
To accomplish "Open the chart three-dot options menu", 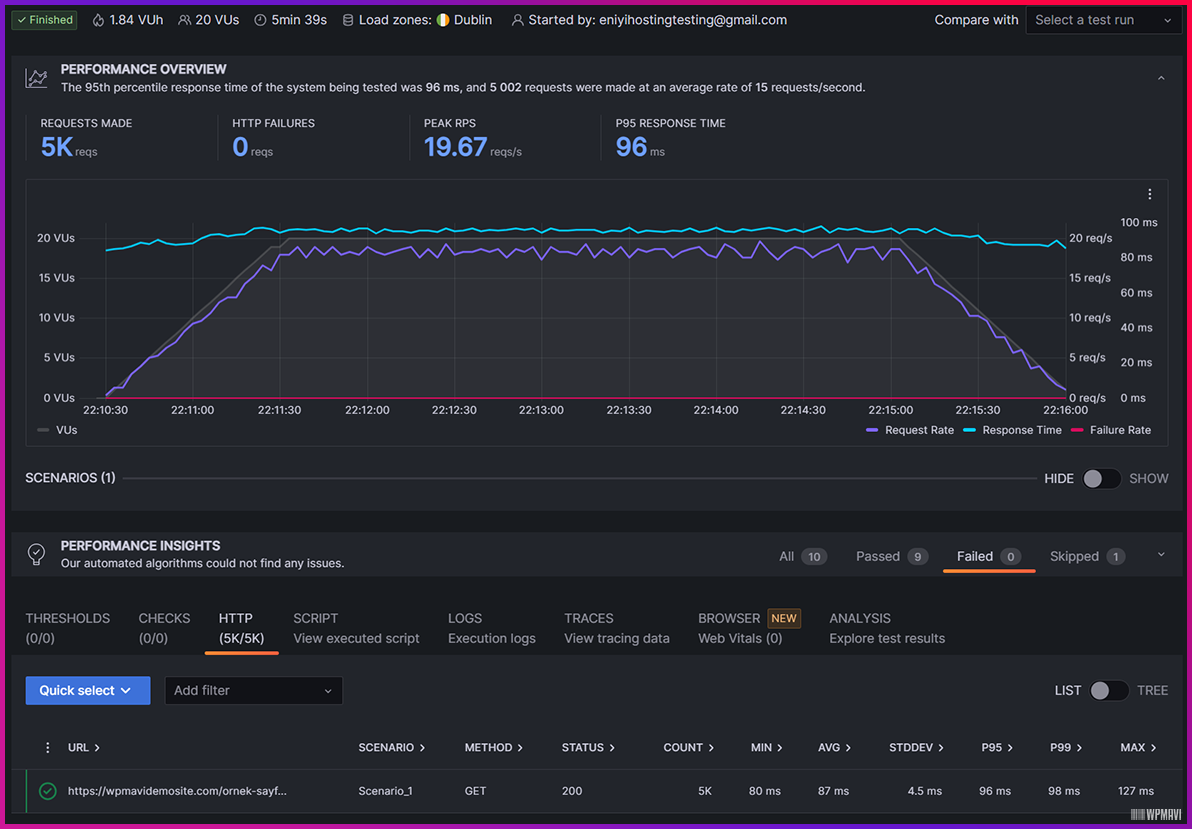I will (1149, 195).
